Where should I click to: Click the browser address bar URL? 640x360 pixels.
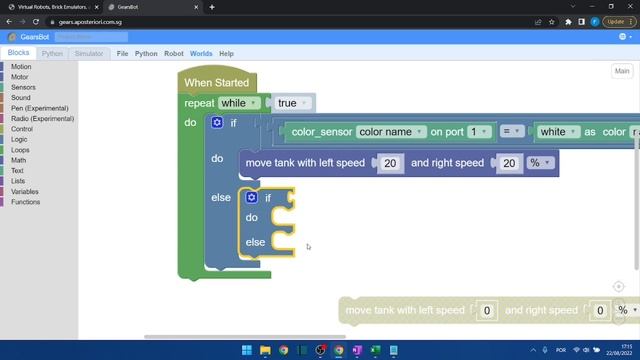coord(90,22)
